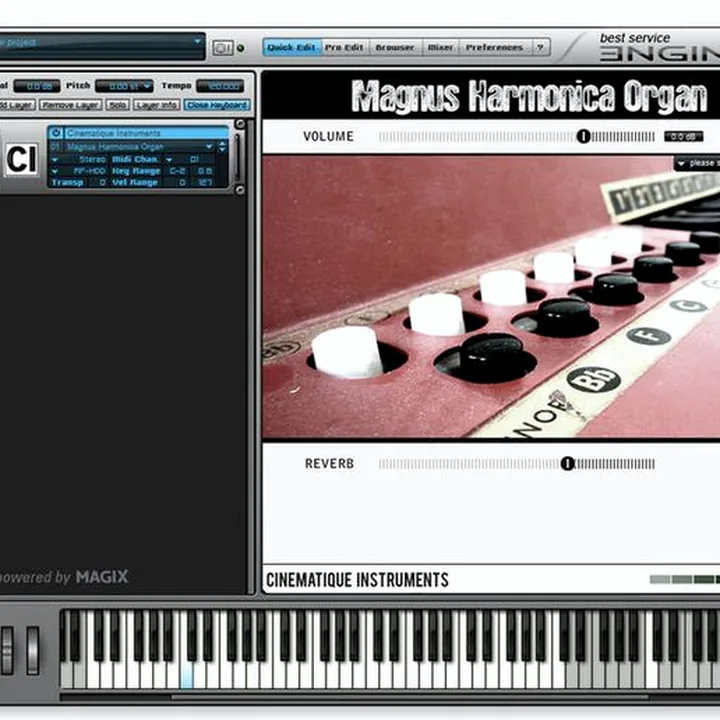
Task: Click the Add Layer button
Action: point(17,105)
